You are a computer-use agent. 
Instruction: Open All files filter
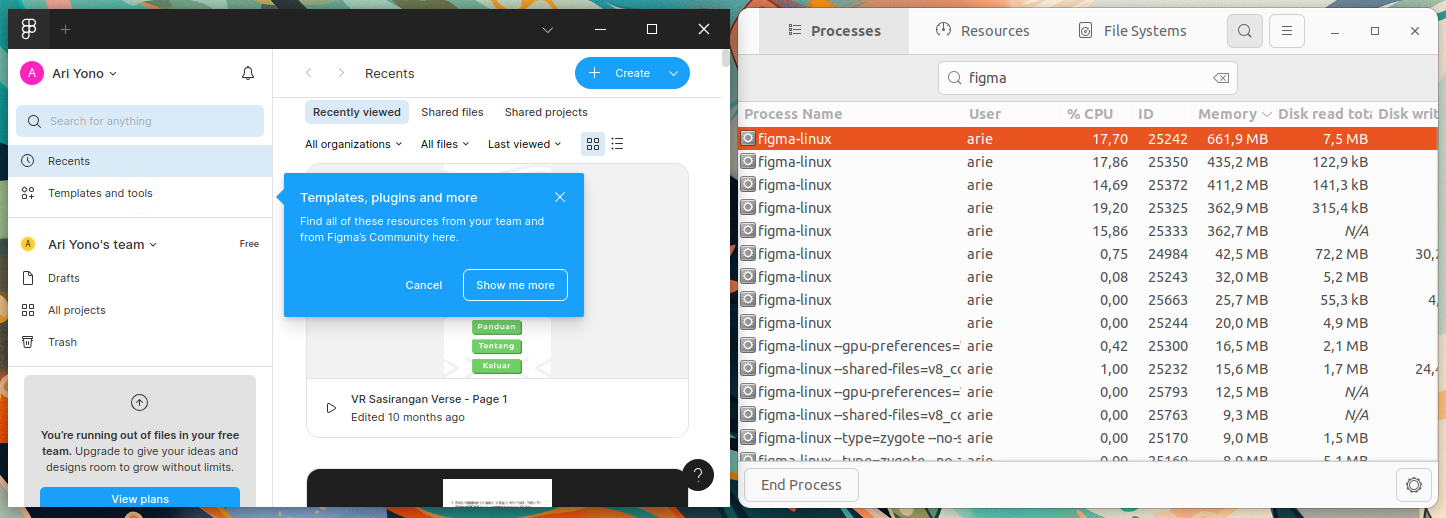coord(446,144)
